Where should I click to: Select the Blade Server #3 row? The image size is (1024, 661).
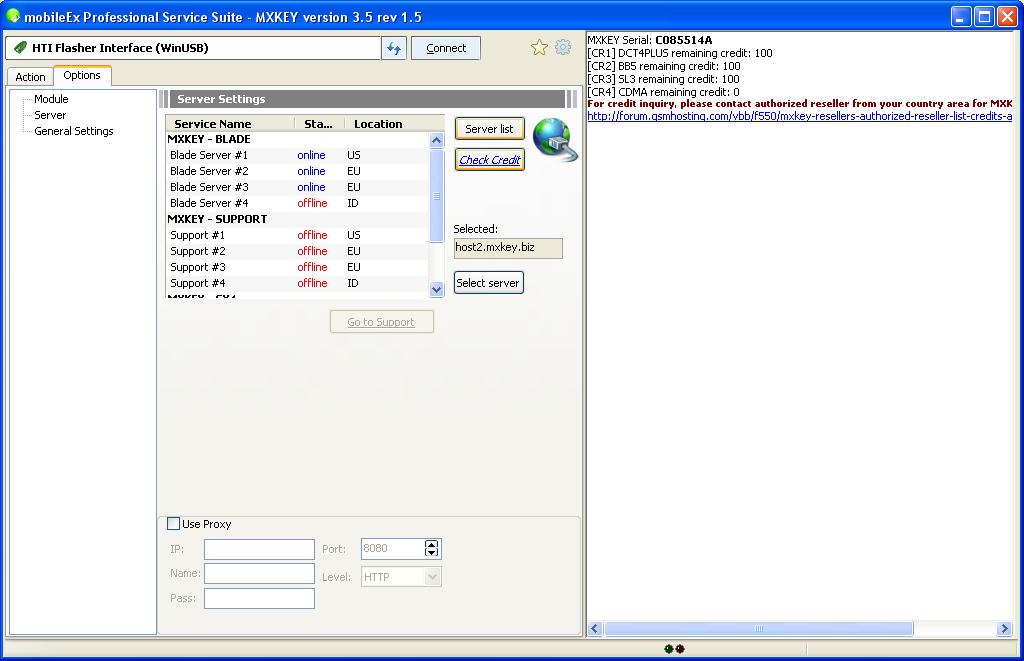(x=297, y=187)
